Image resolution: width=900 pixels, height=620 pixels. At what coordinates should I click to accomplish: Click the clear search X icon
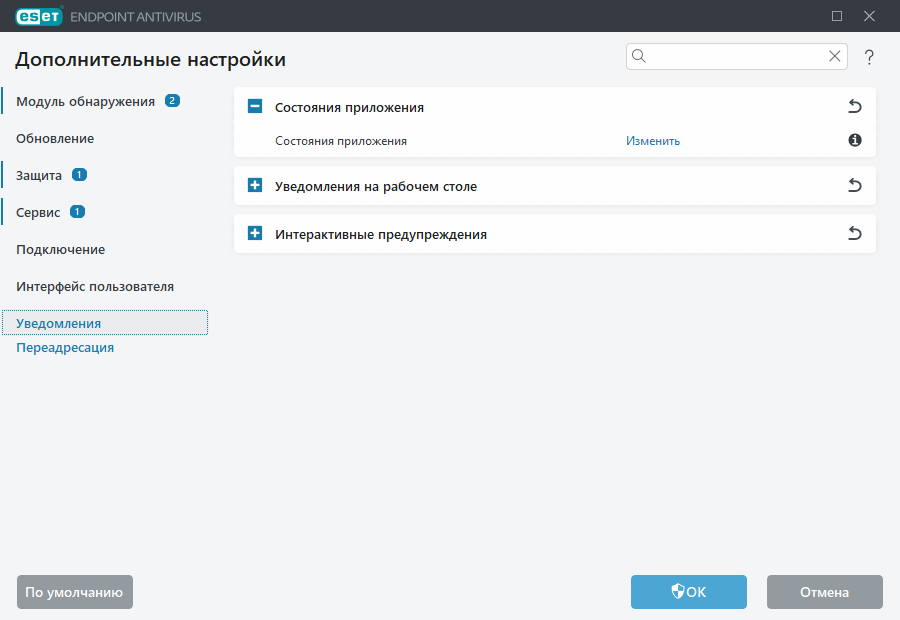(834, 56)
